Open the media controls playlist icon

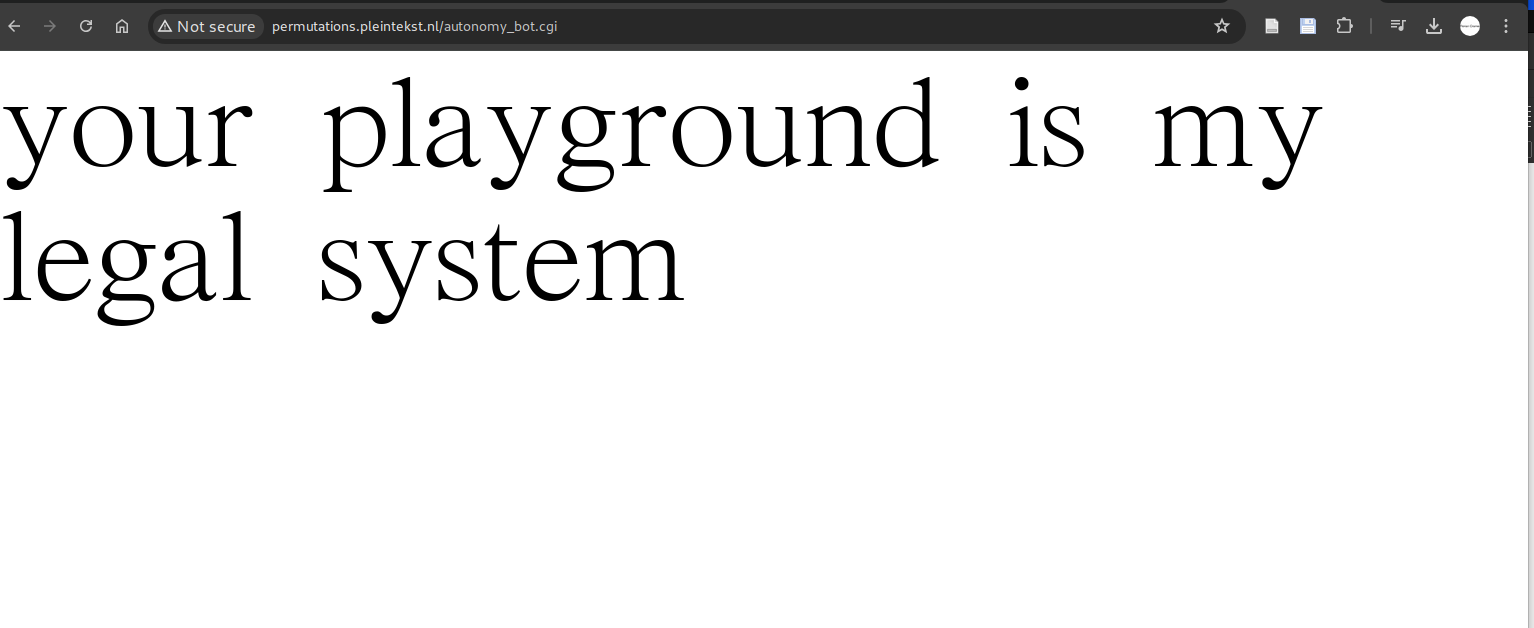pos(1398,26)
